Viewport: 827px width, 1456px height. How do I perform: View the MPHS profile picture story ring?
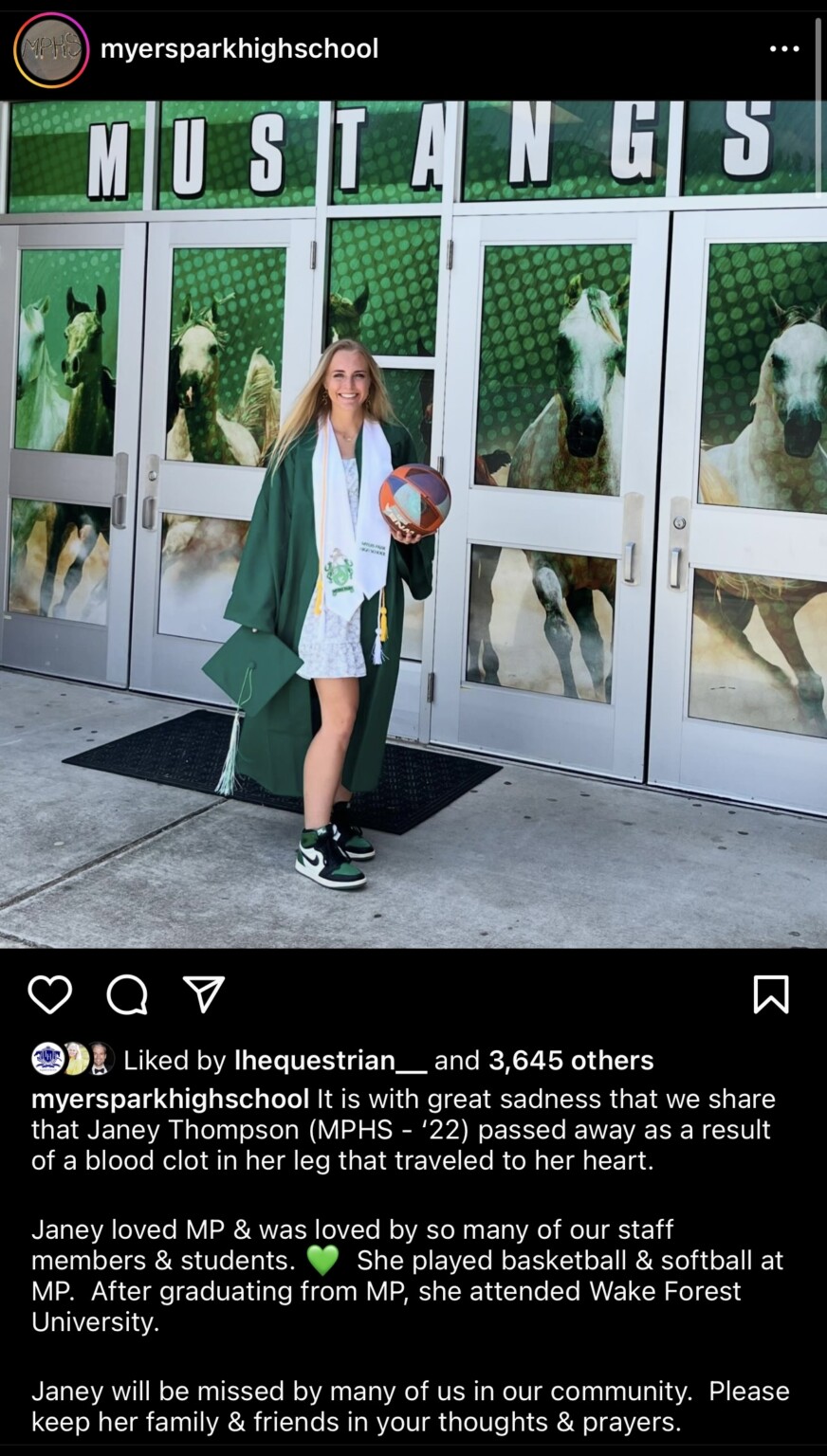(51, 49)
